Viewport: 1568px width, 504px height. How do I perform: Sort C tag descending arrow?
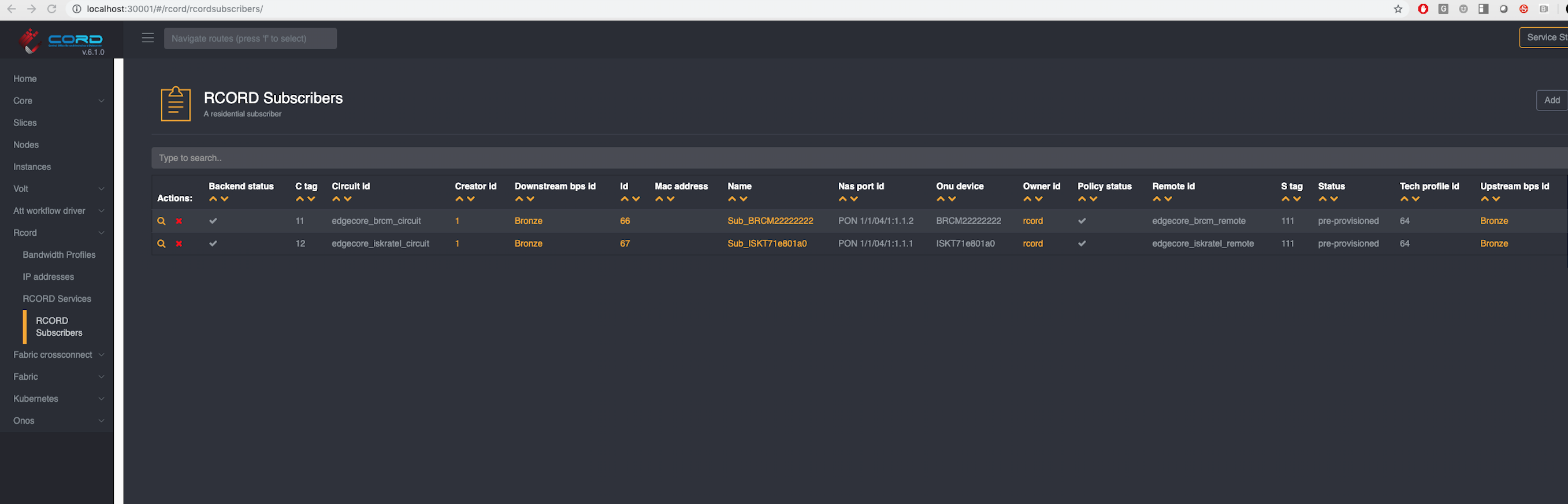[x=311, y=199]
